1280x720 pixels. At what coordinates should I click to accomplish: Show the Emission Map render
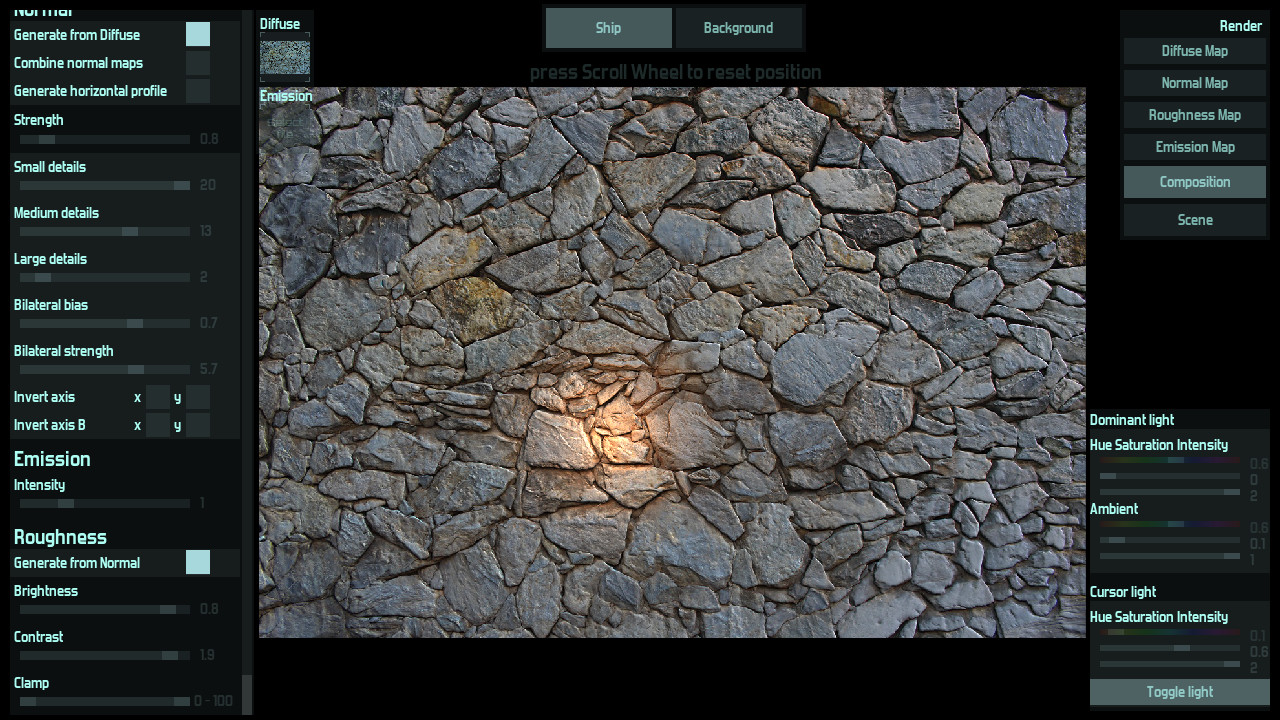(x=1194, y=147)
